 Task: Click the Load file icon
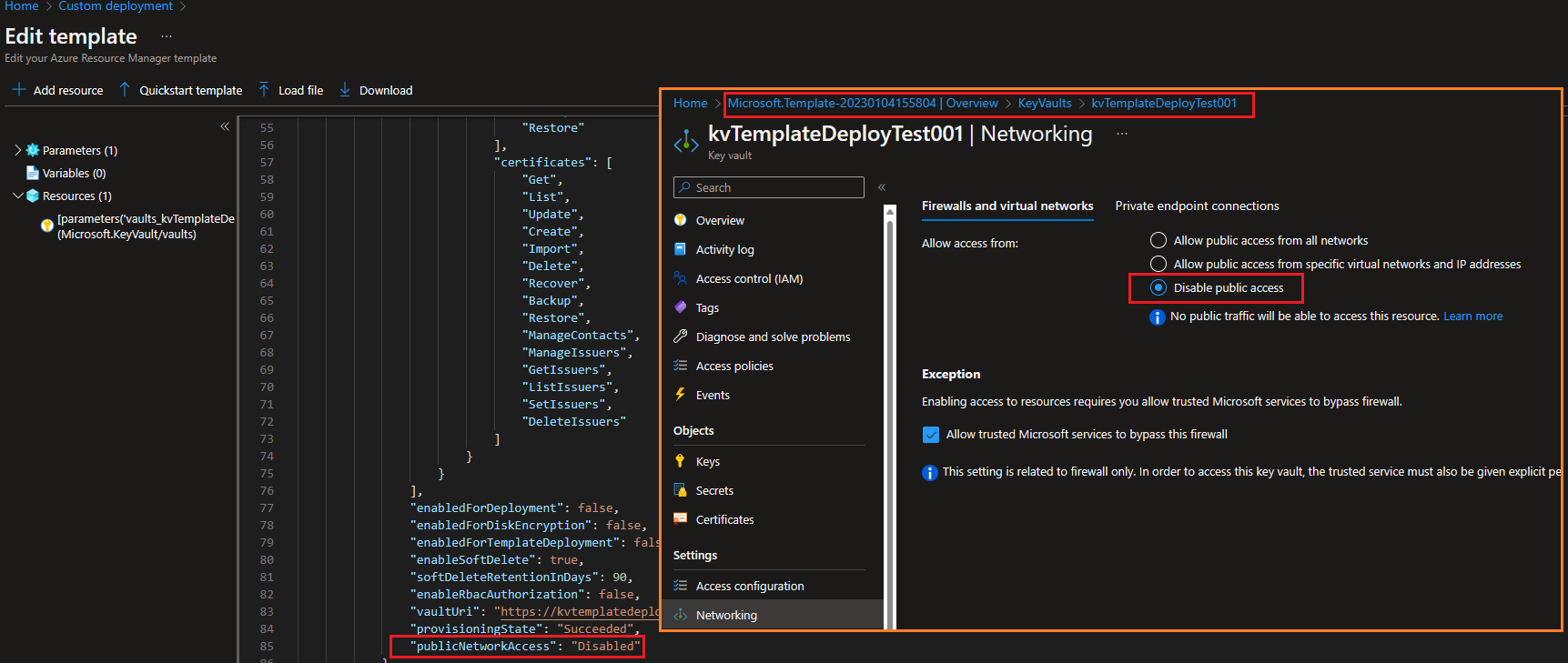click(x=264, y=90)
